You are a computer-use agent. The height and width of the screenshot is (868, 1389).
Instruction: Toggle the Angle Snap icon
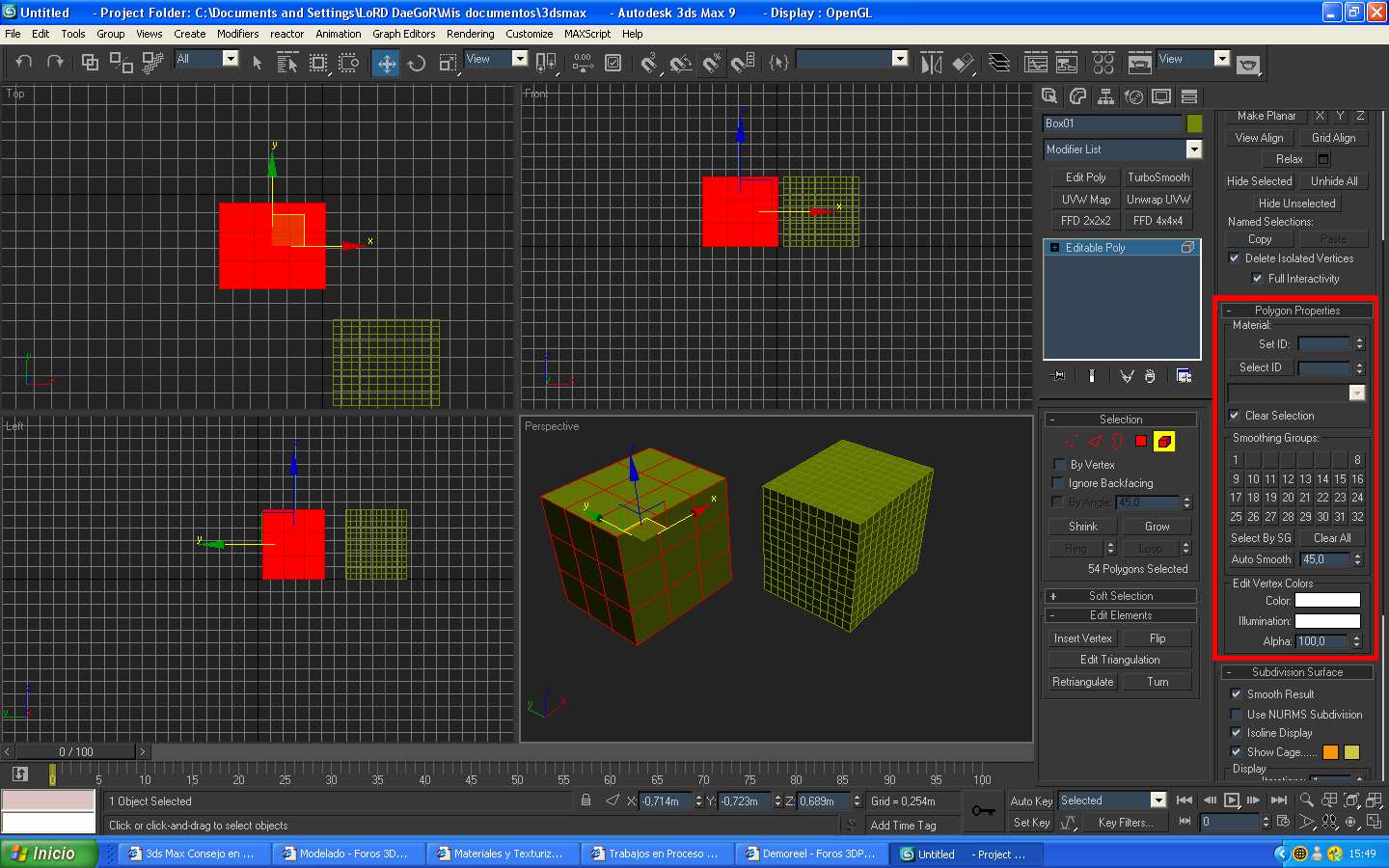[681, 63]
